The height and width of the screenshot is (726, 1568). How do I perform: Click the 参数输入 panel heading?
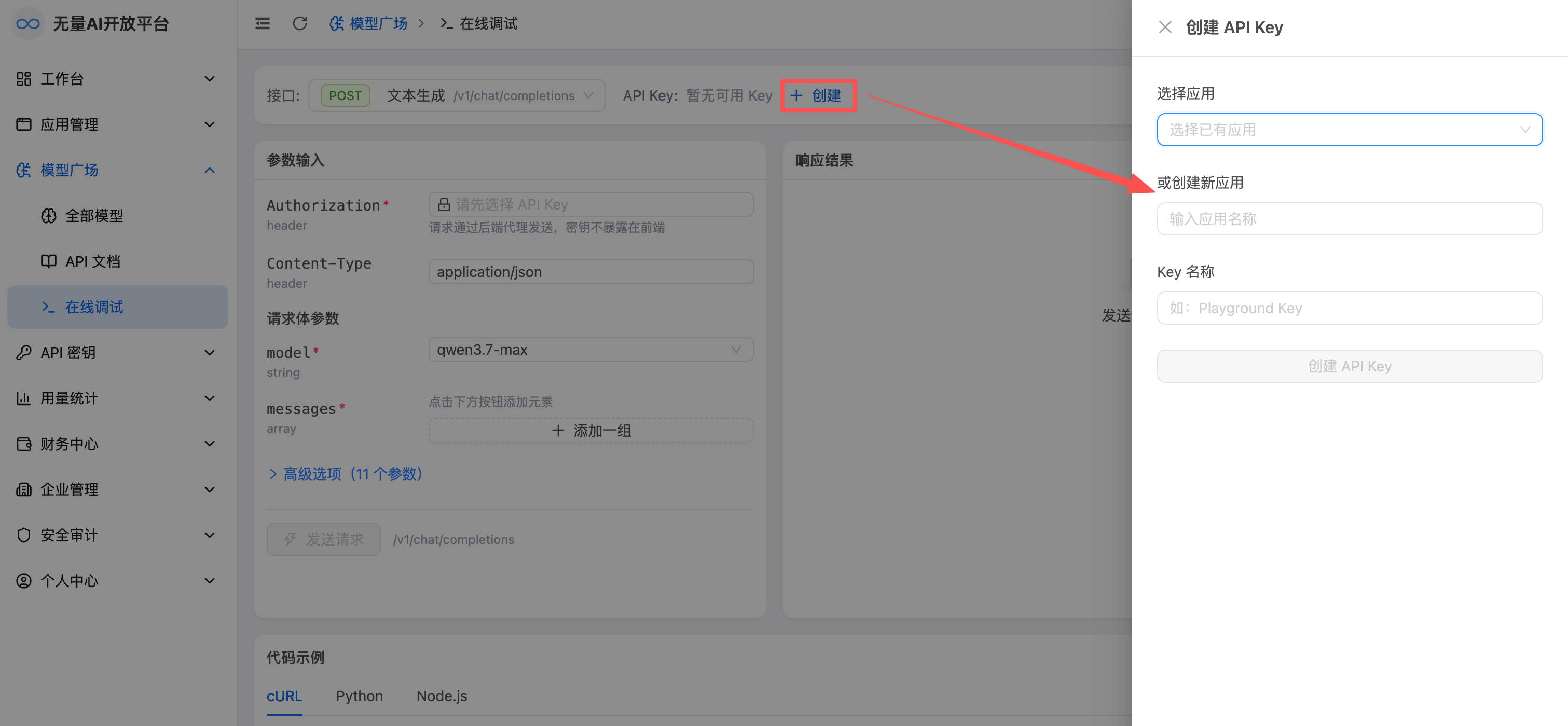(295, 160)
